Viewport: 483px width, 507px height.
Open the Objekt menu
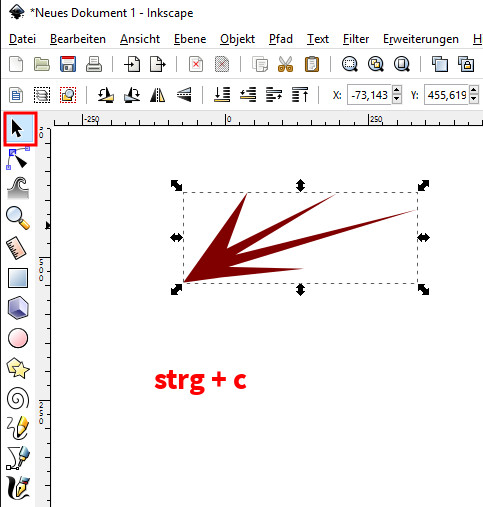[237, 39]
